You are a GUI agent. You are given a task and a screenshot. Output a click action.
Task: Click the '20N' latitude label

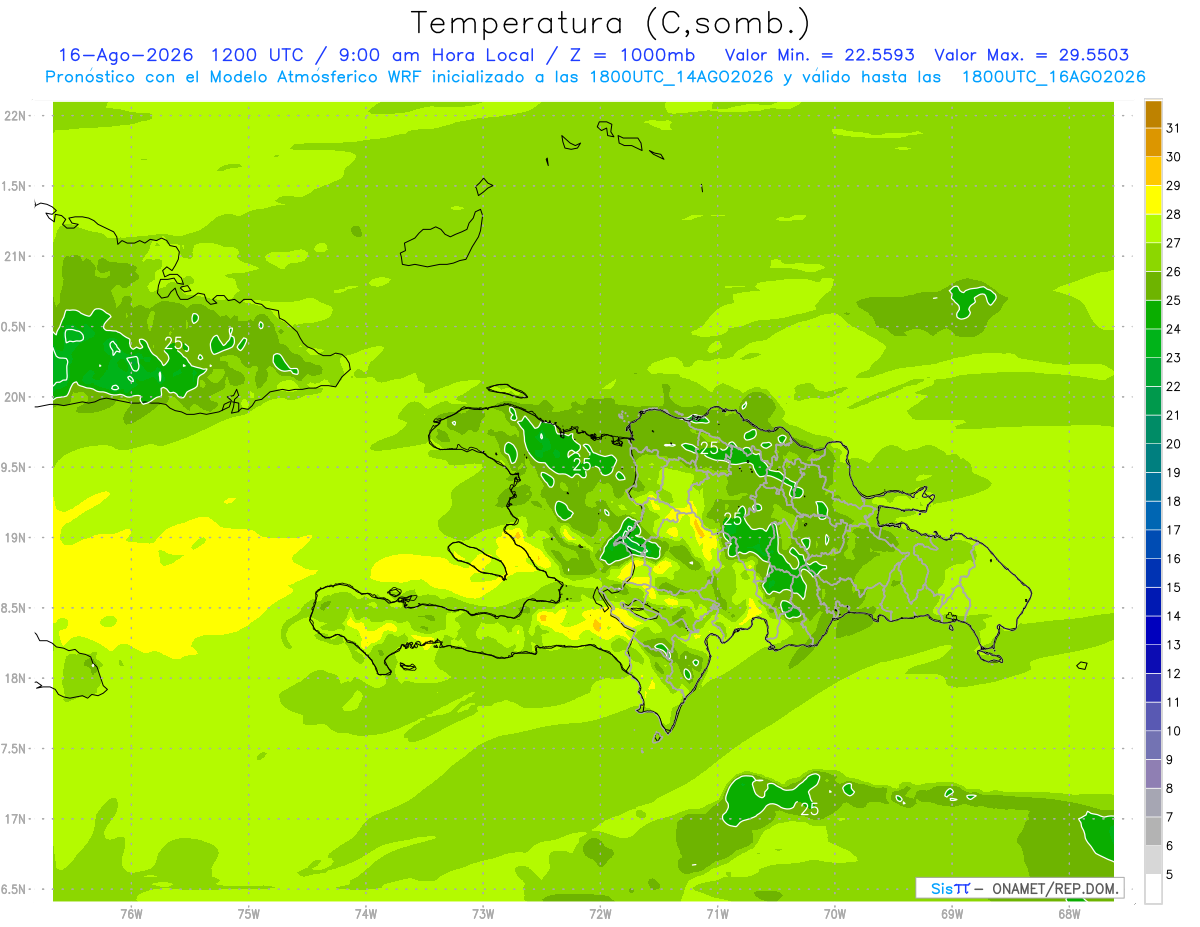14,397
